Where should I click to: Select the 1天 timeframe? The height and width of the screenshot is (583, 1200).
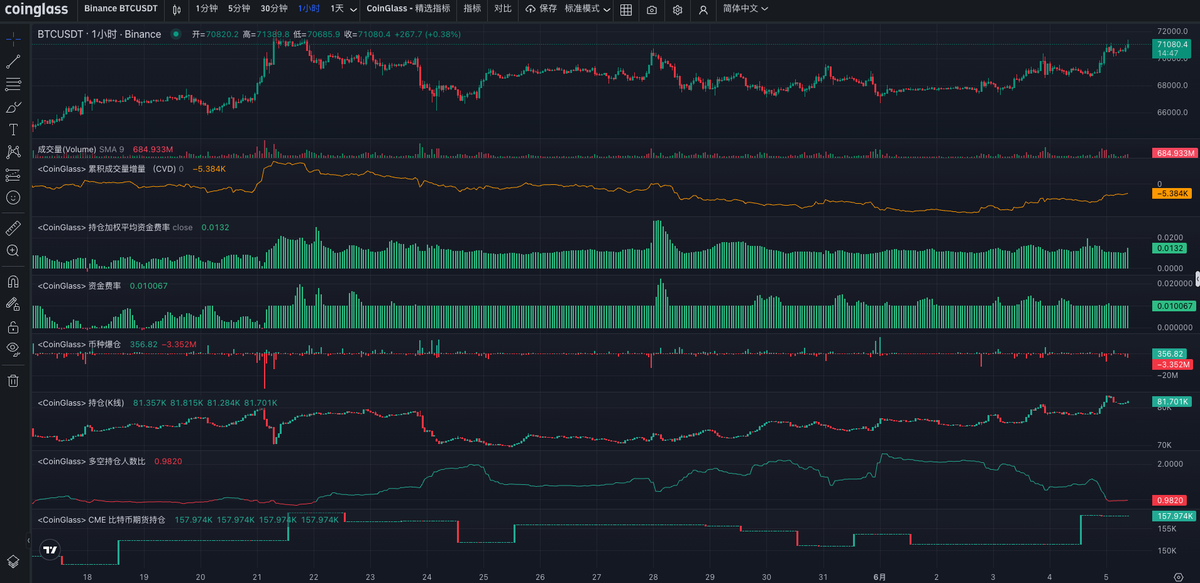337,9
